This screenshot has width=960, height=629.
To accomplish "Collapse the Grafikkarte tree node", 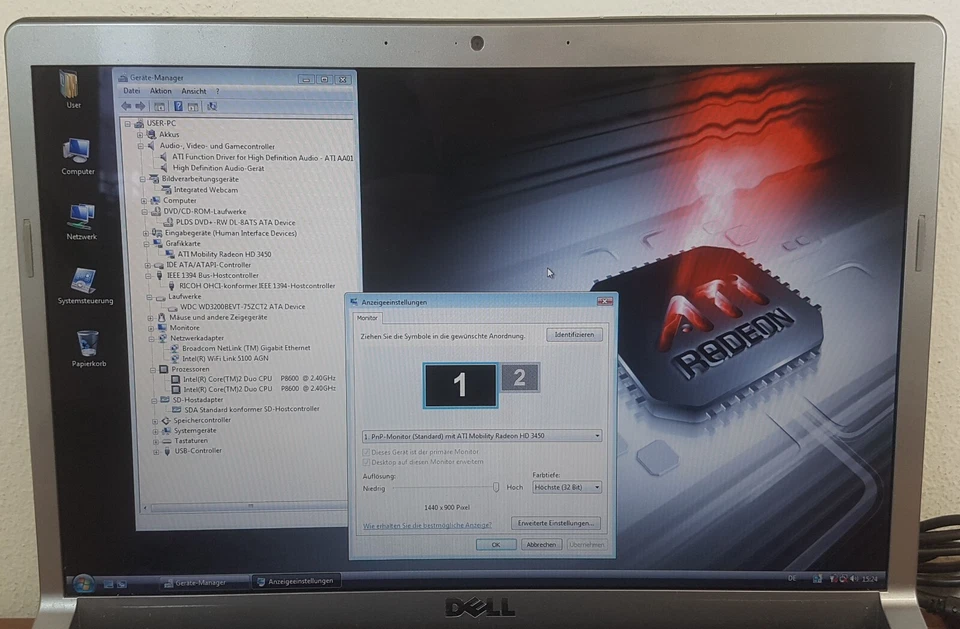I will (x=148, y=243).
